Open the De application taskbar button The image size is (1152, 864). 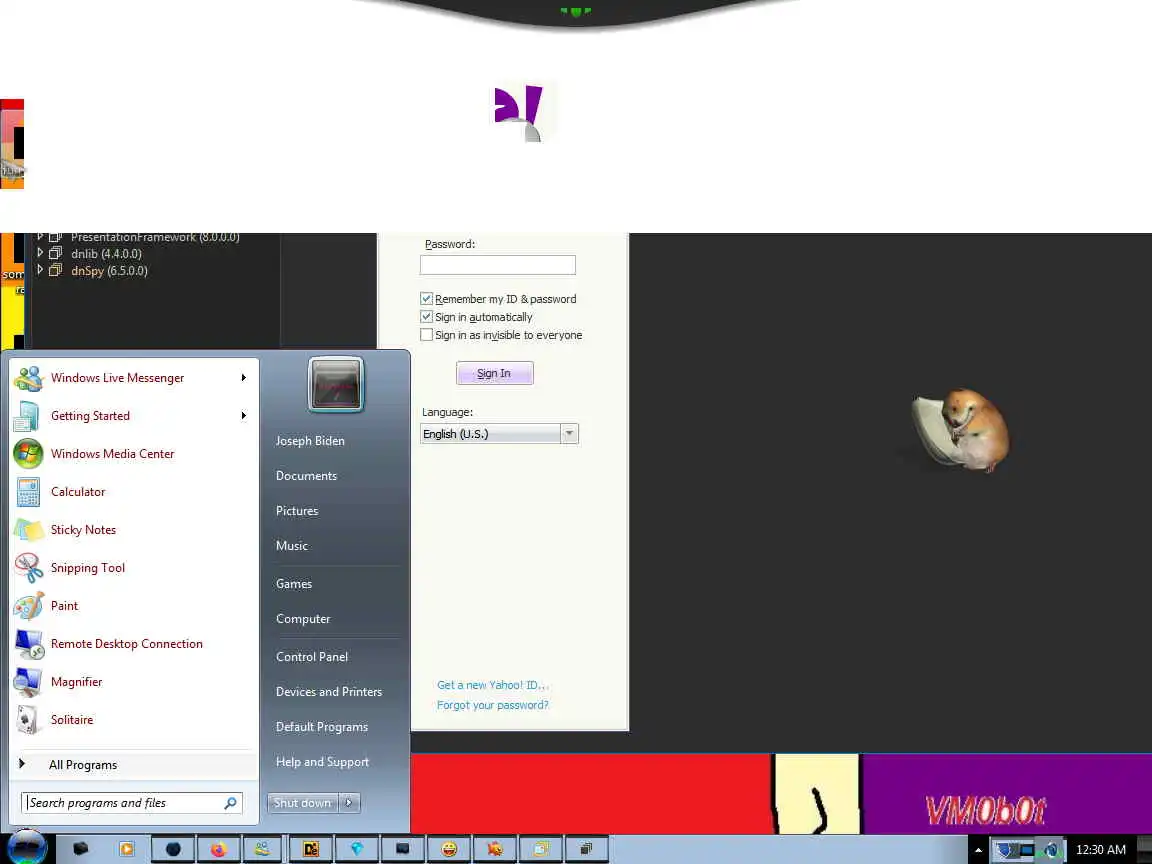[311, 849]
